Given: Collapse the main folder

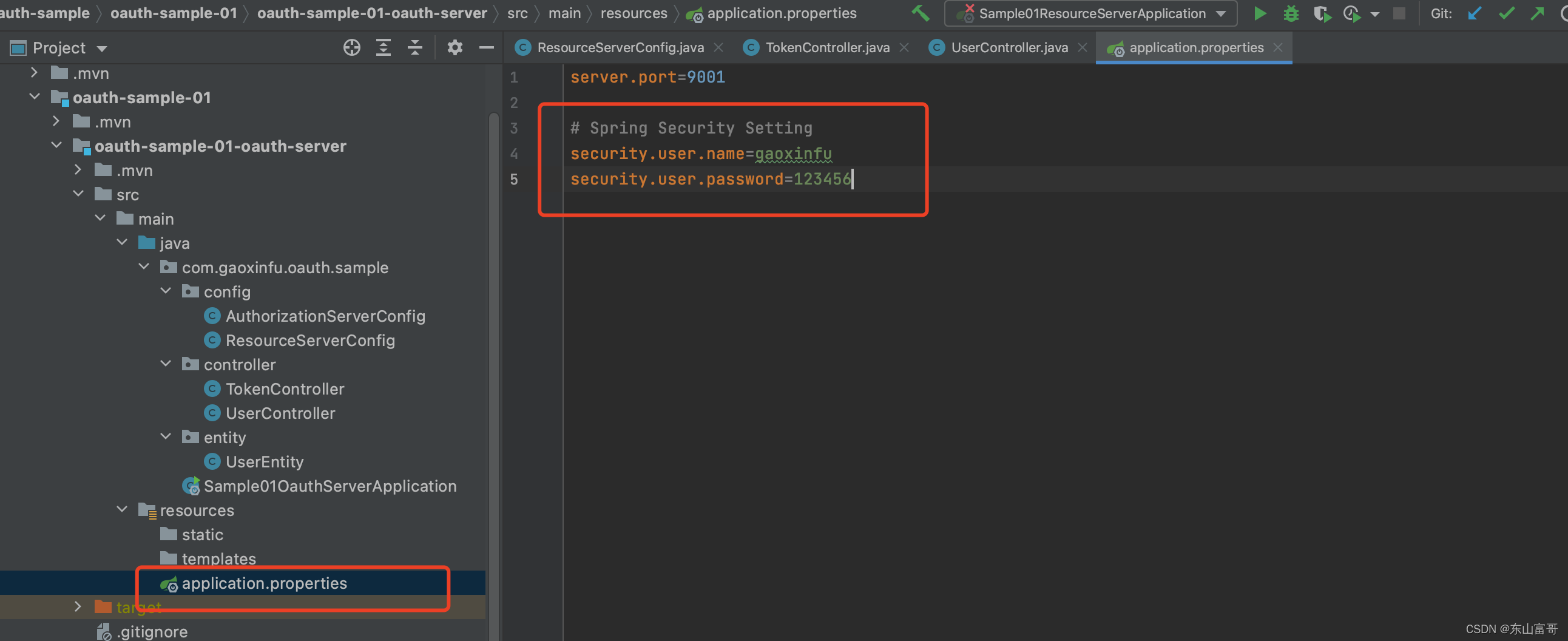Looking at the screenshot, I should coord(101,219).
